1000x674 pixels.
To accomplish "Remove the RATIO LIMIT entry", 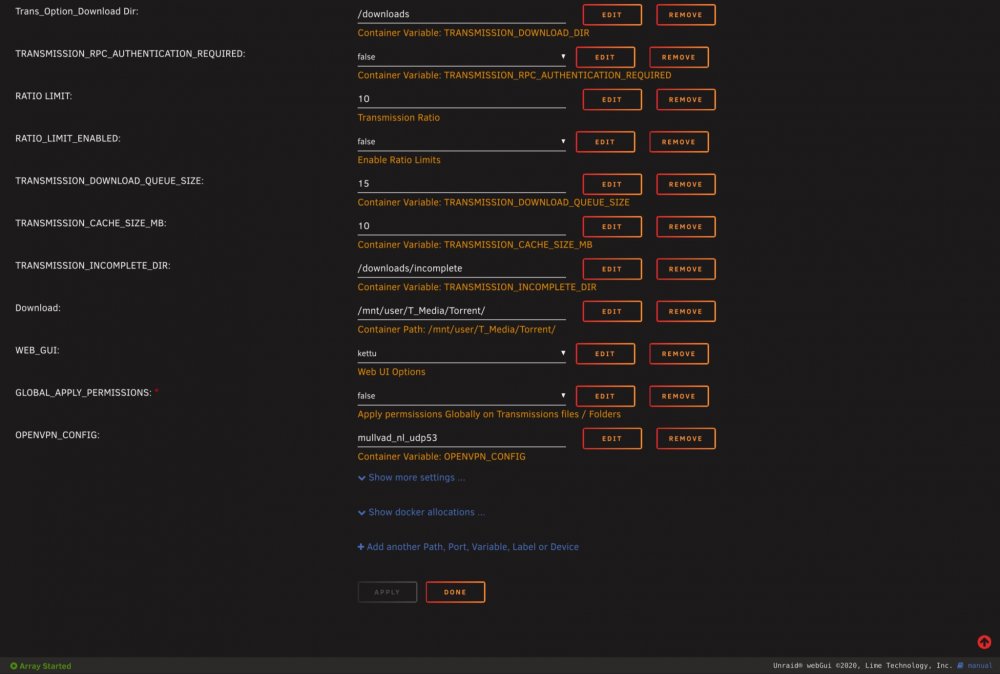I will (x=686, y=99).
